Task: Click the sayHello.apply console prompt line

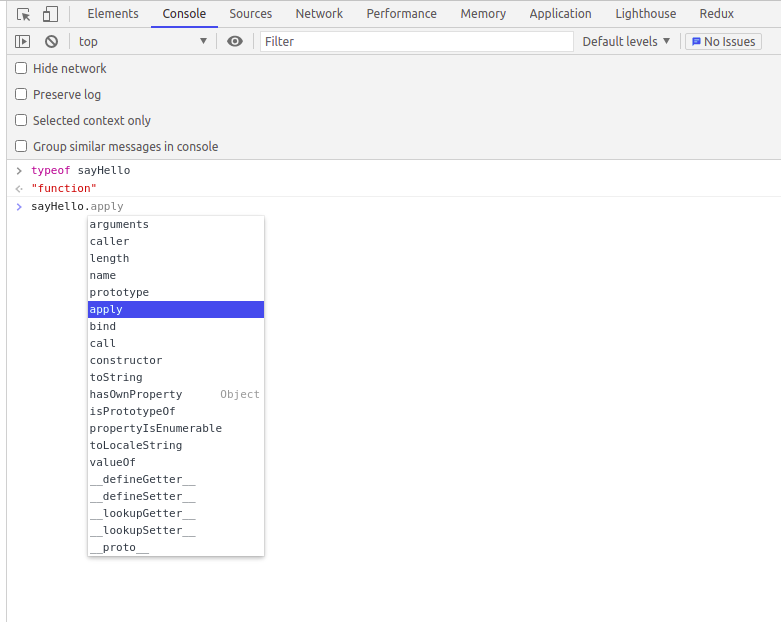Action: (77, 206)
